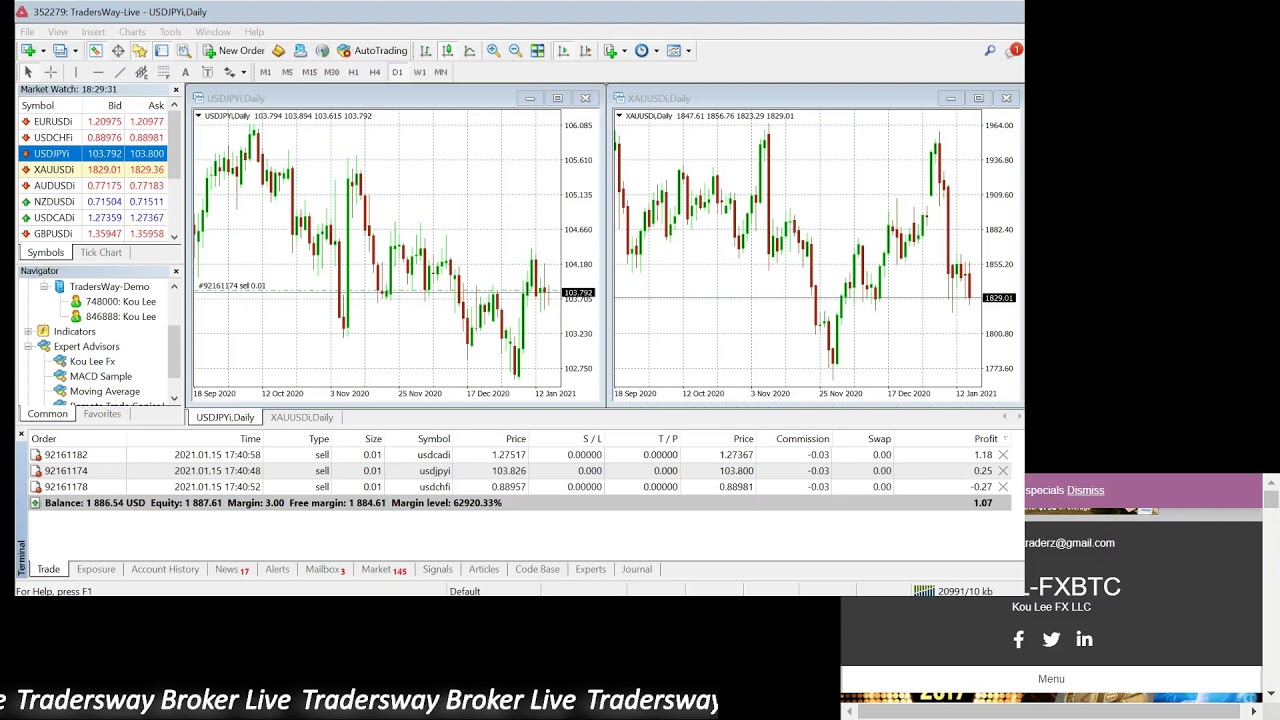The image size is (1280, 720).
Task: Switch to the M1 timeframe
Action: point(265,72)
